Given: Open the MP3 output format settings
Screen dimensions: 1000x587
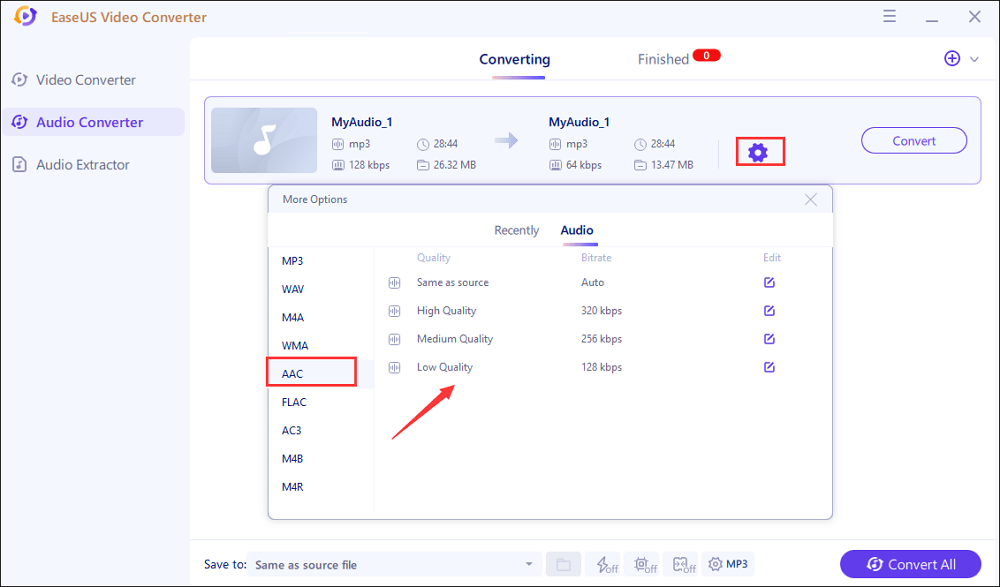Looking at the screenshot, I should click(728, 565).
